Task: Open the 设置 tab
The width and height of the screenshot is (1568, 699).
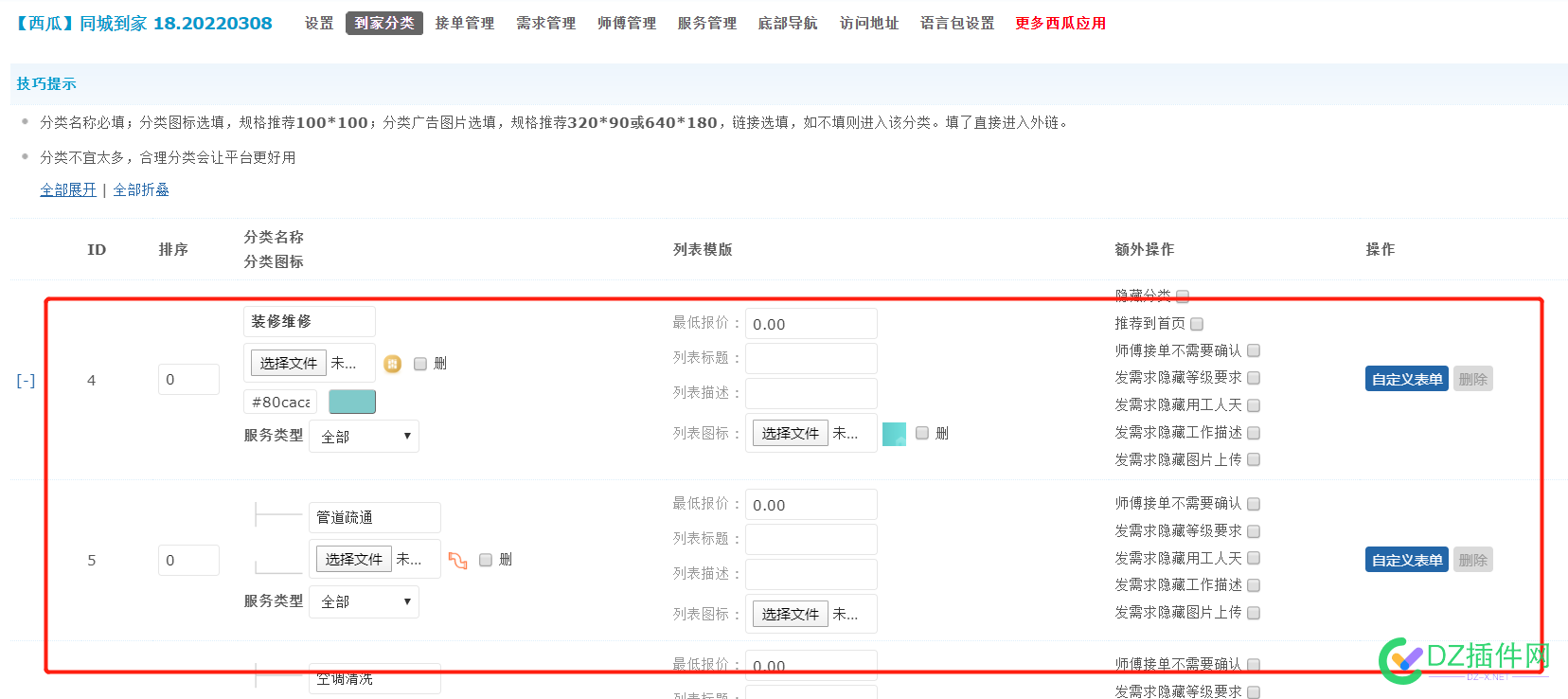Action: pos(319,23)
